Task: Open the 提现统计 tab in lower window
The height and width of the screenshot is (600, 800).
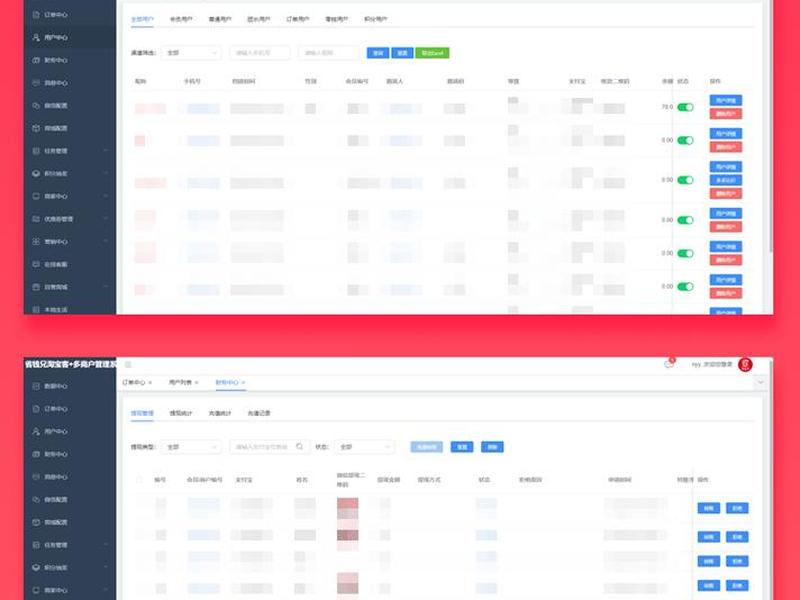Action: coord(181,413)
